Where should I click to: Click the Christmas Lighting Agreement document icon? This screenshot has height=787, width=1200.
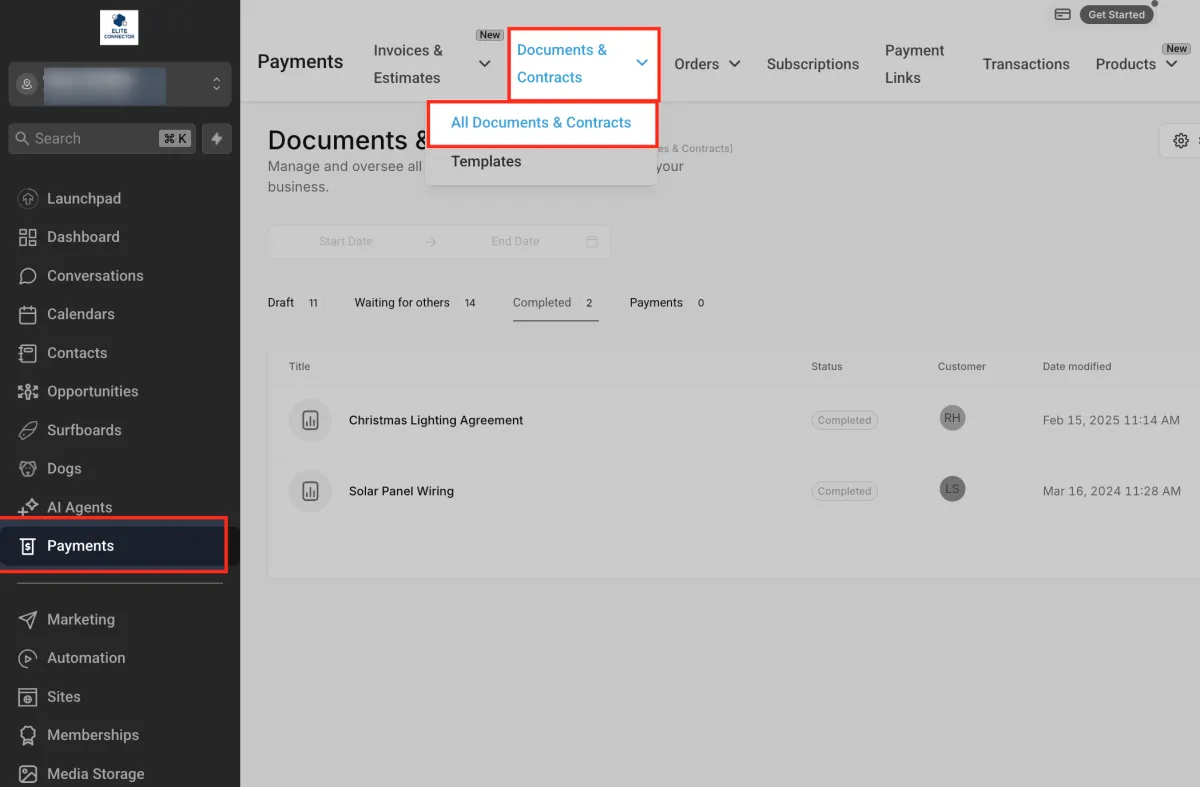[x=310, y=420]
